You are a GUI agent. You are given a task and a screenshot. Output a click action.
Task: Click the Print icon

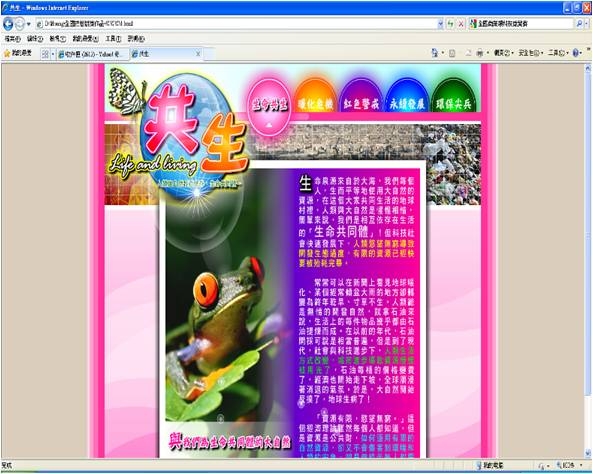click(480, 53)
